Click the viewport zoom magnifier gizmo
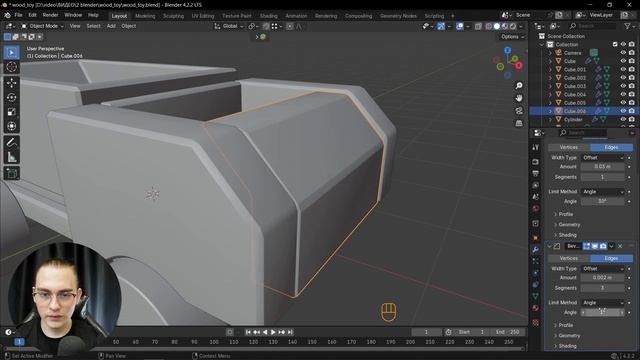 pyautogui.click(x=519, y=86)
